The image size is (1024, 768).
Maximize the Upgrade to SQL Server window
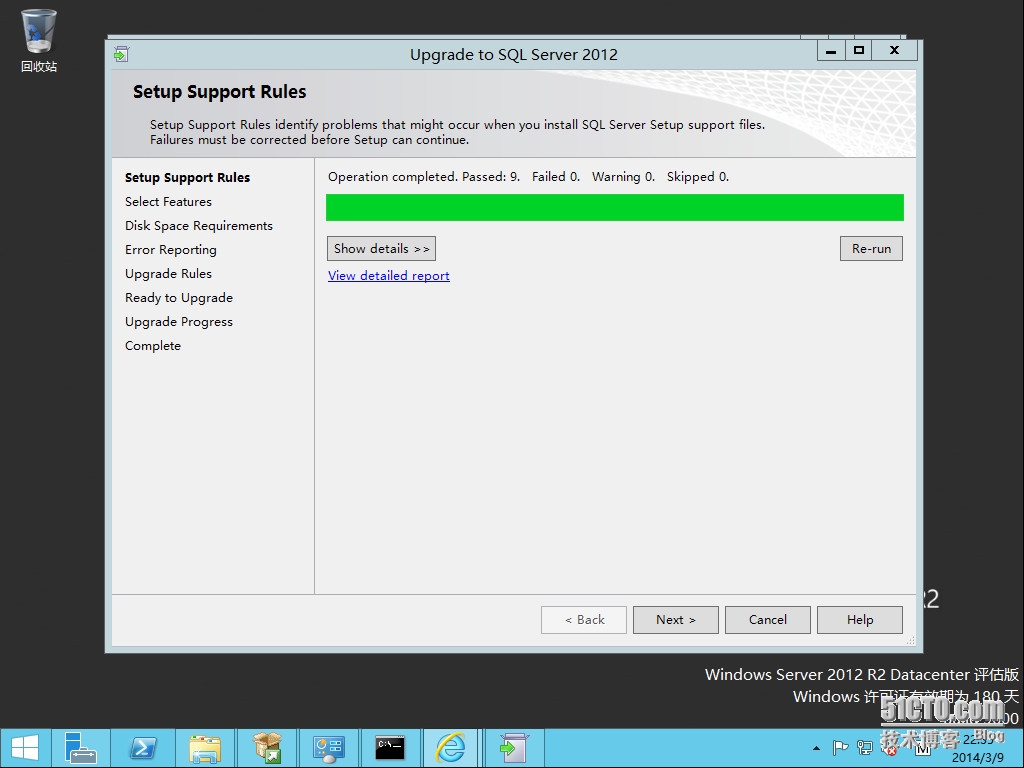(859, 51)
